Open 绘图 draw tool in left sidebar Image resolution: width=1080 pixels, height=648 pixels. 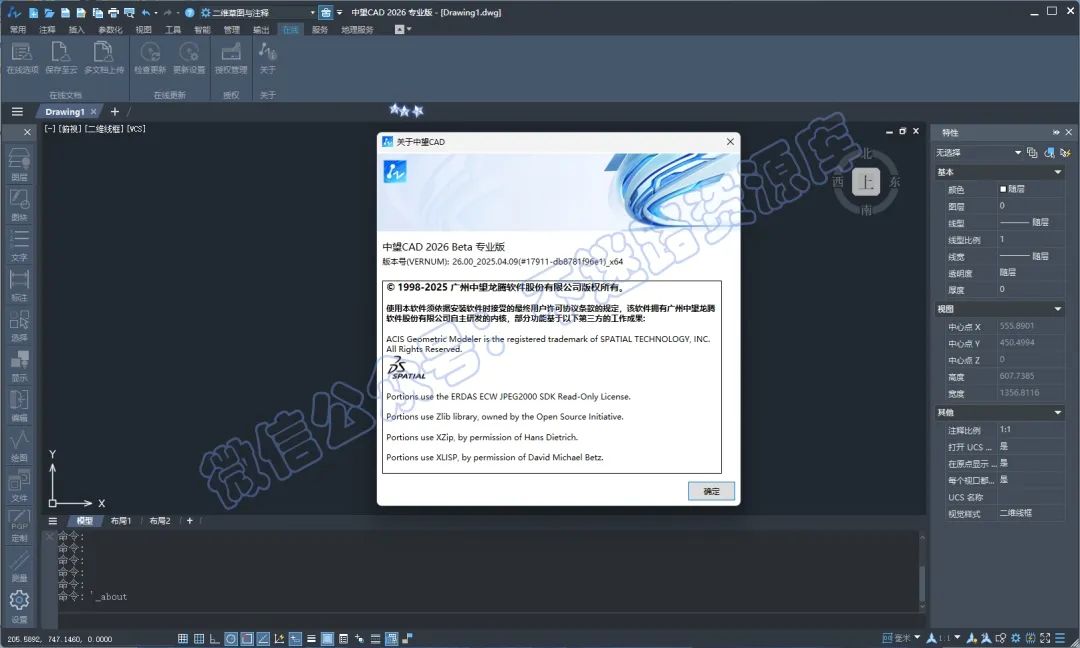point(19,445)
